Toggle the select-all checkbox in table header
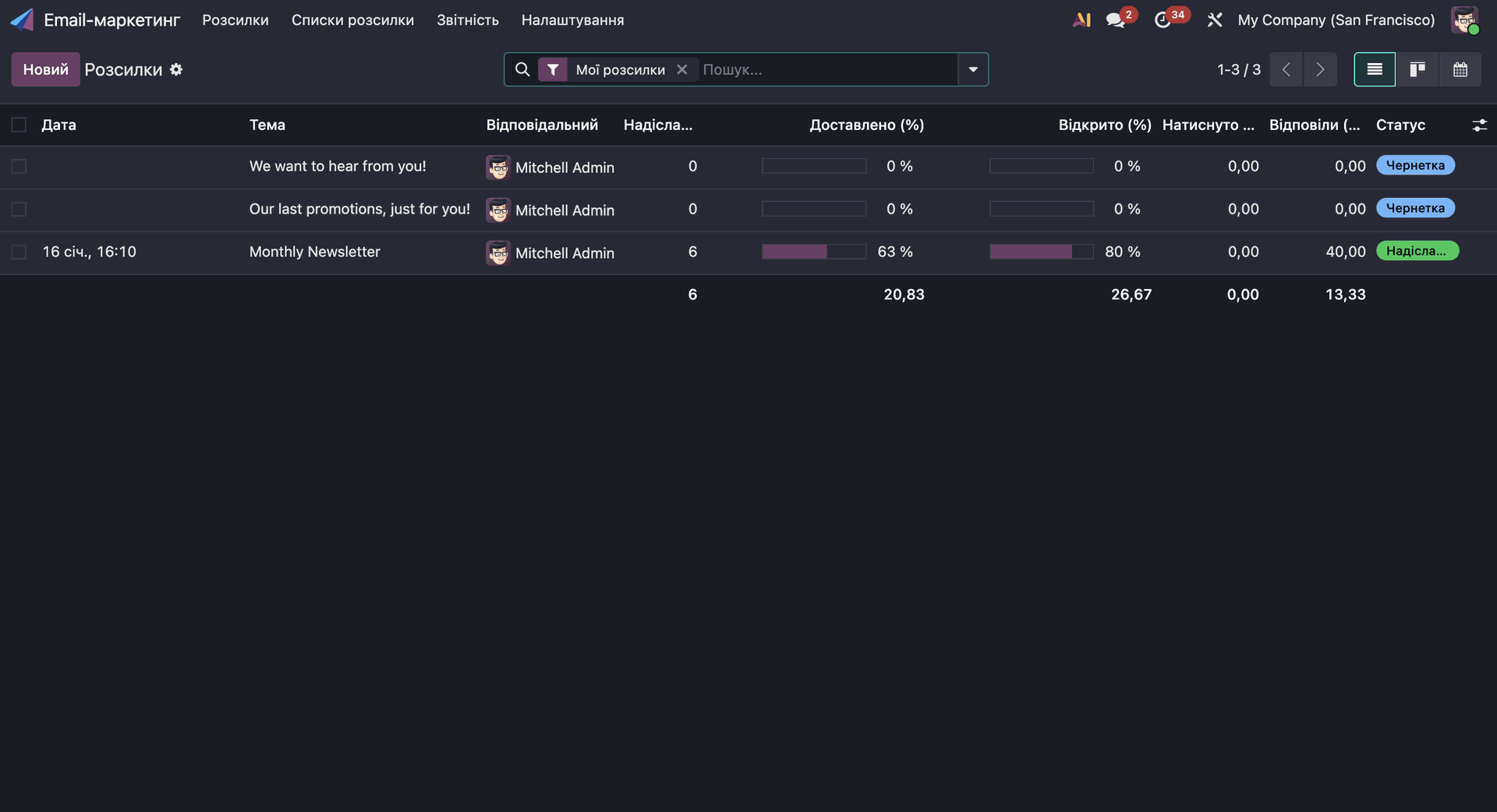 [19, 125]
